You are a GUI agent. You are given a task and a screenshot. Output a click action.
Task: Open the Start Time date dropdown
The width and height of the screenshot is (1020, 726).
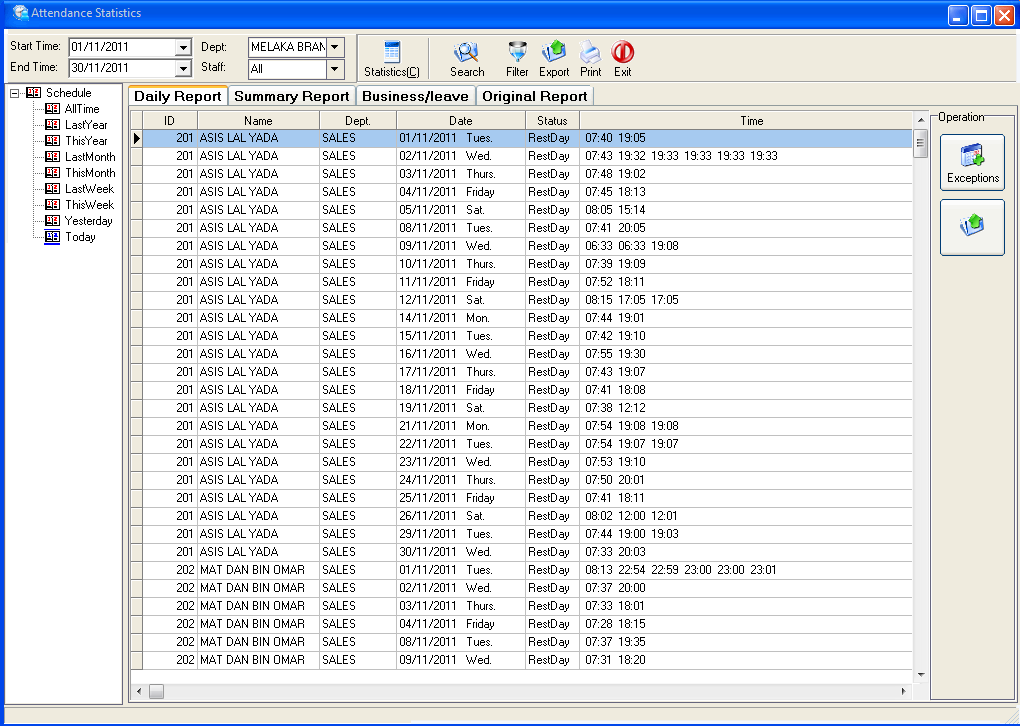(x=183, y=47)
